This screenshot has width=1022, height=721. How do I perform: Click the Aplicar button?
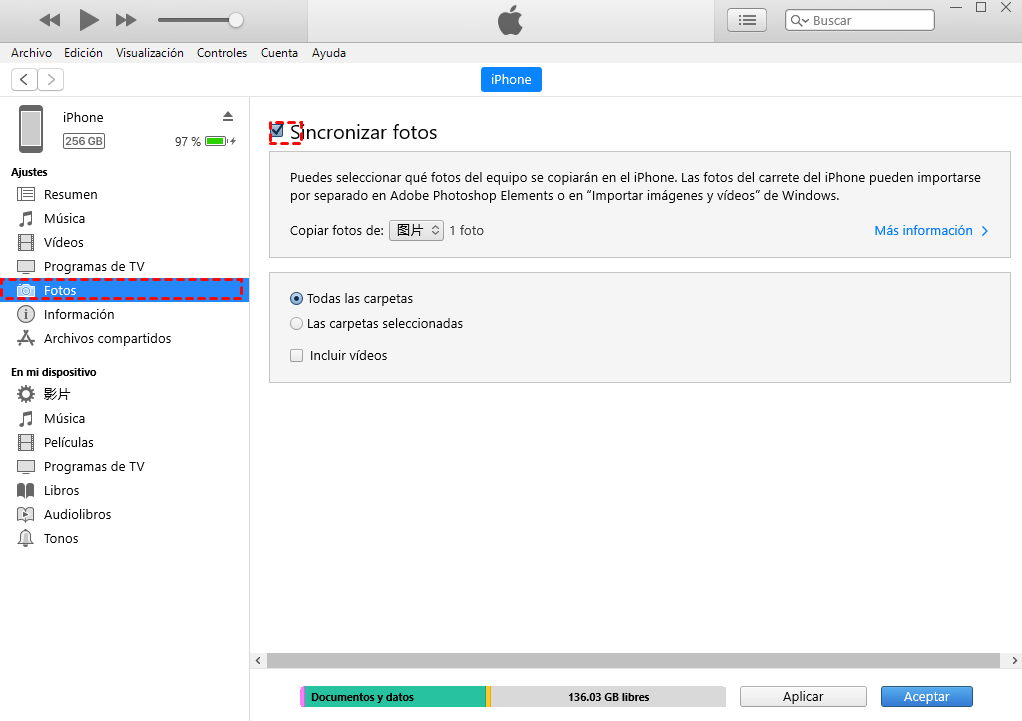point(803,696)
